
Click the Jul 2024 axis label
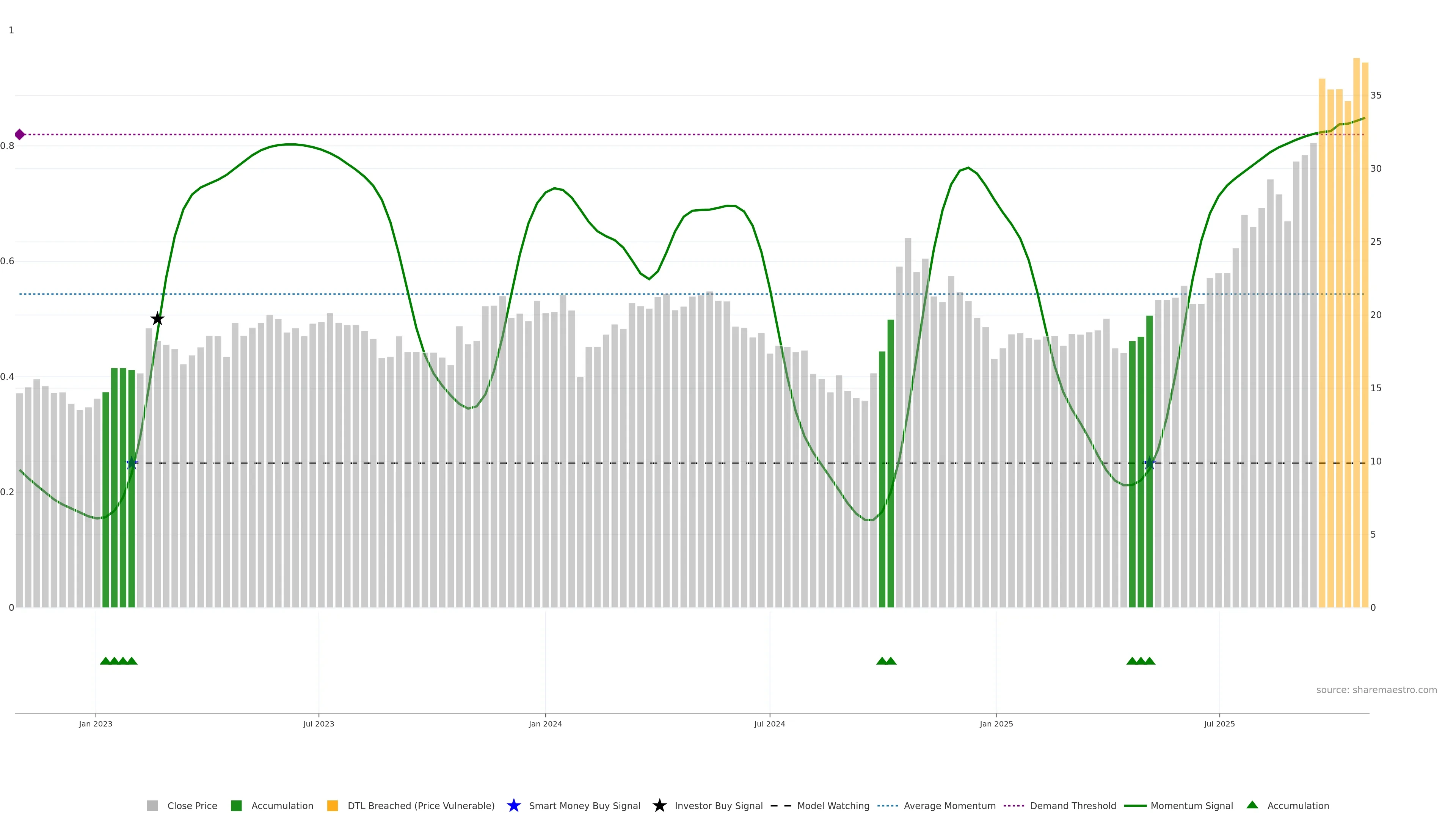pos(769,724)
